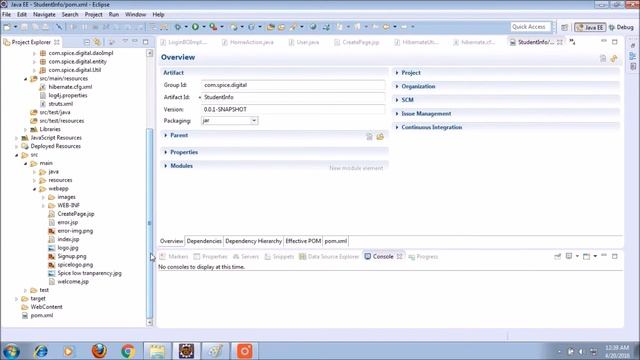640x360 pixels.
Task: Open Chrome from the taskbar
Action: [x=128, y=351]
